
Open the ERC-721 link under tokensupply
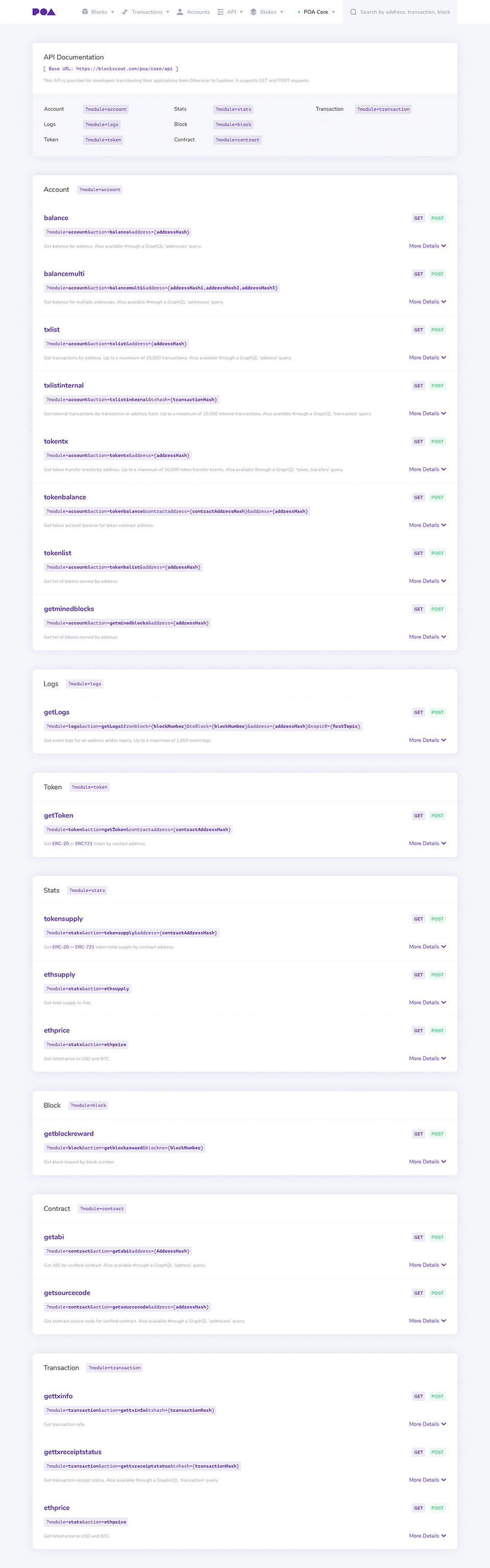(85, 947)
